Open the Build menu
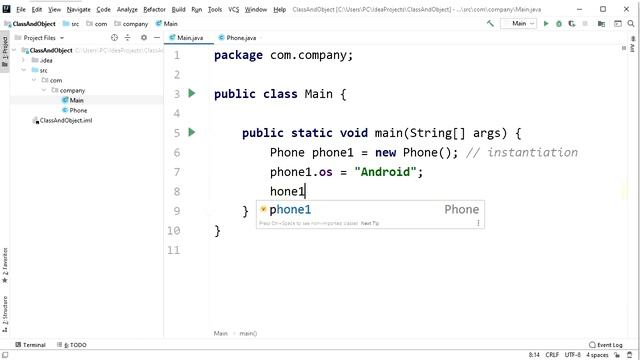This screenshot has width=640, height=360. [178, 9]
